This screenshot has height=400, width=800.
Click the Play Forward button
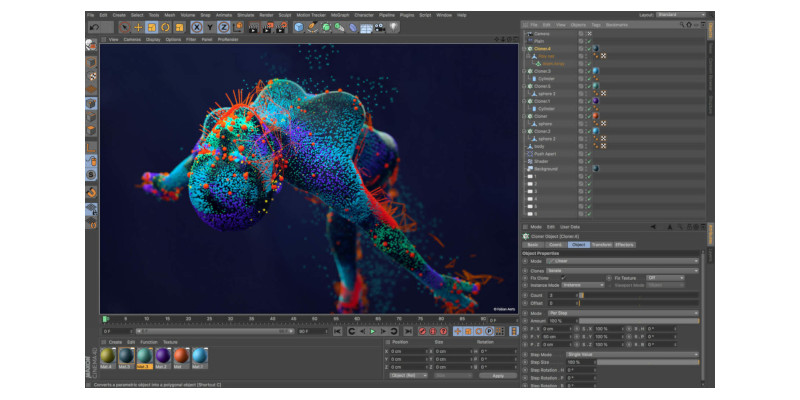pyautogui.click(x=372, y=331)
